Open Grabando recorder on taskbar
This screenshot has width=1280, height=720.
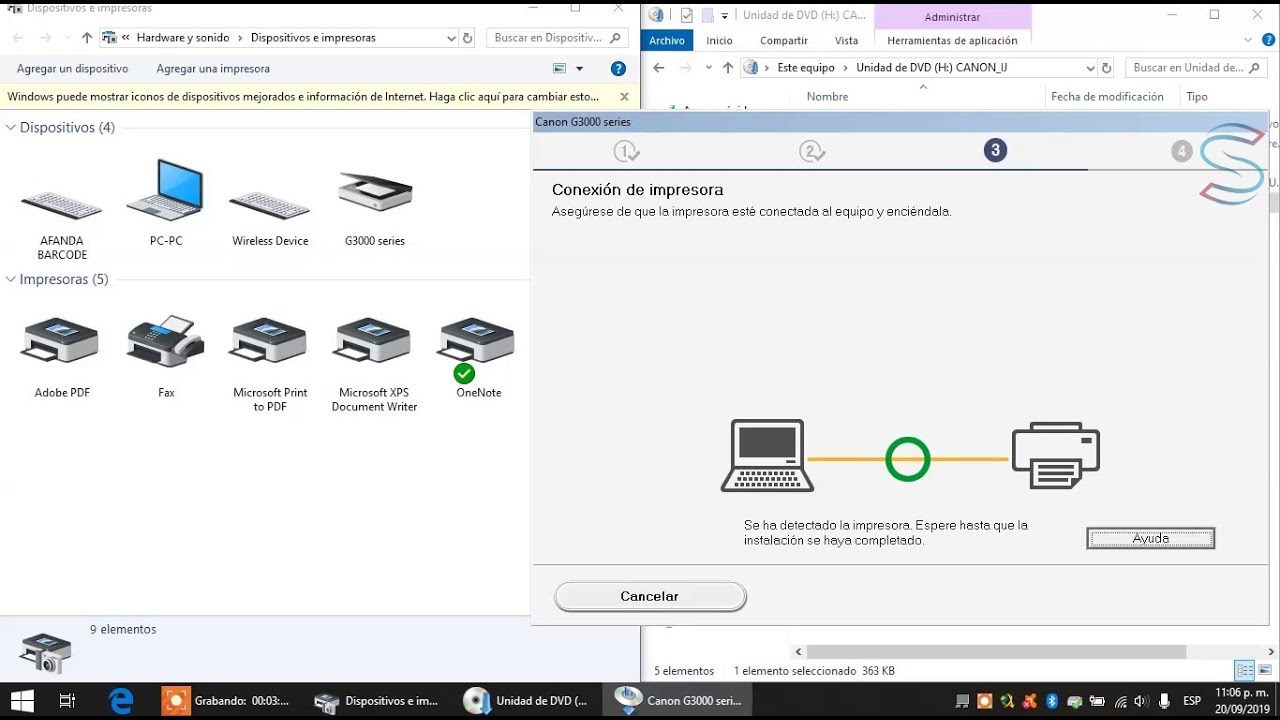[x=228, y=701]
